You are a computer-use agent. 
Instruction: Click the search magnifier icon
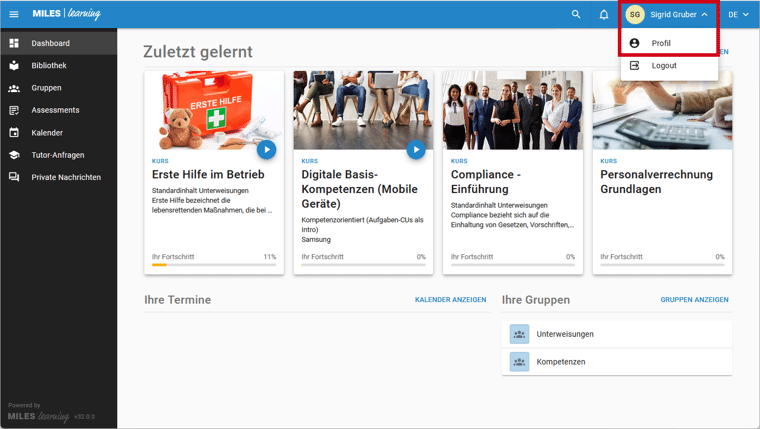click(x=575, y=14)
